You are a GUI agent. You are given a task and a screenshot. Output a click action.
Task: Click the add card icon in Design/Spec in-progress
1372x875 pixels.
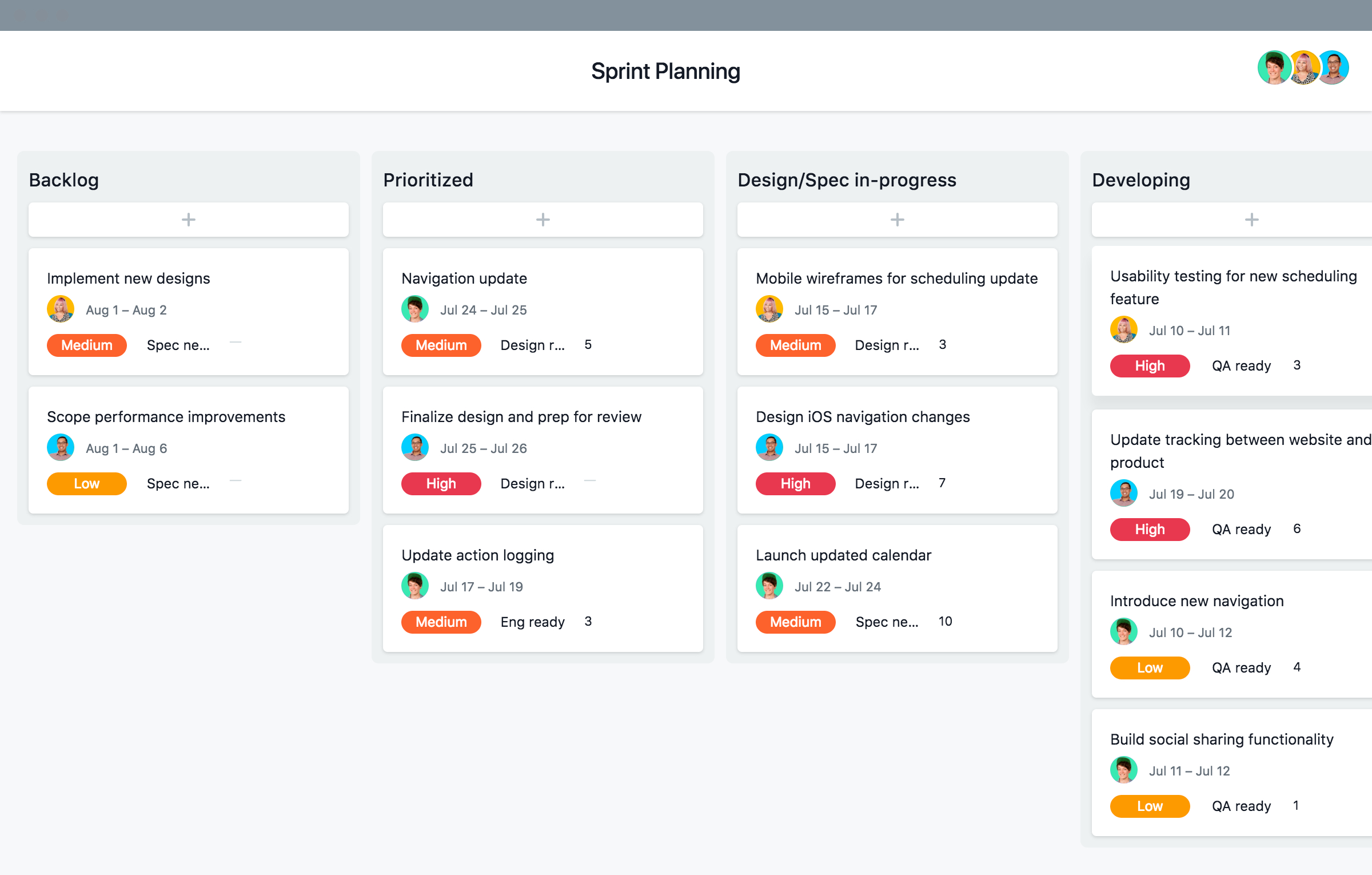(897, 219)
